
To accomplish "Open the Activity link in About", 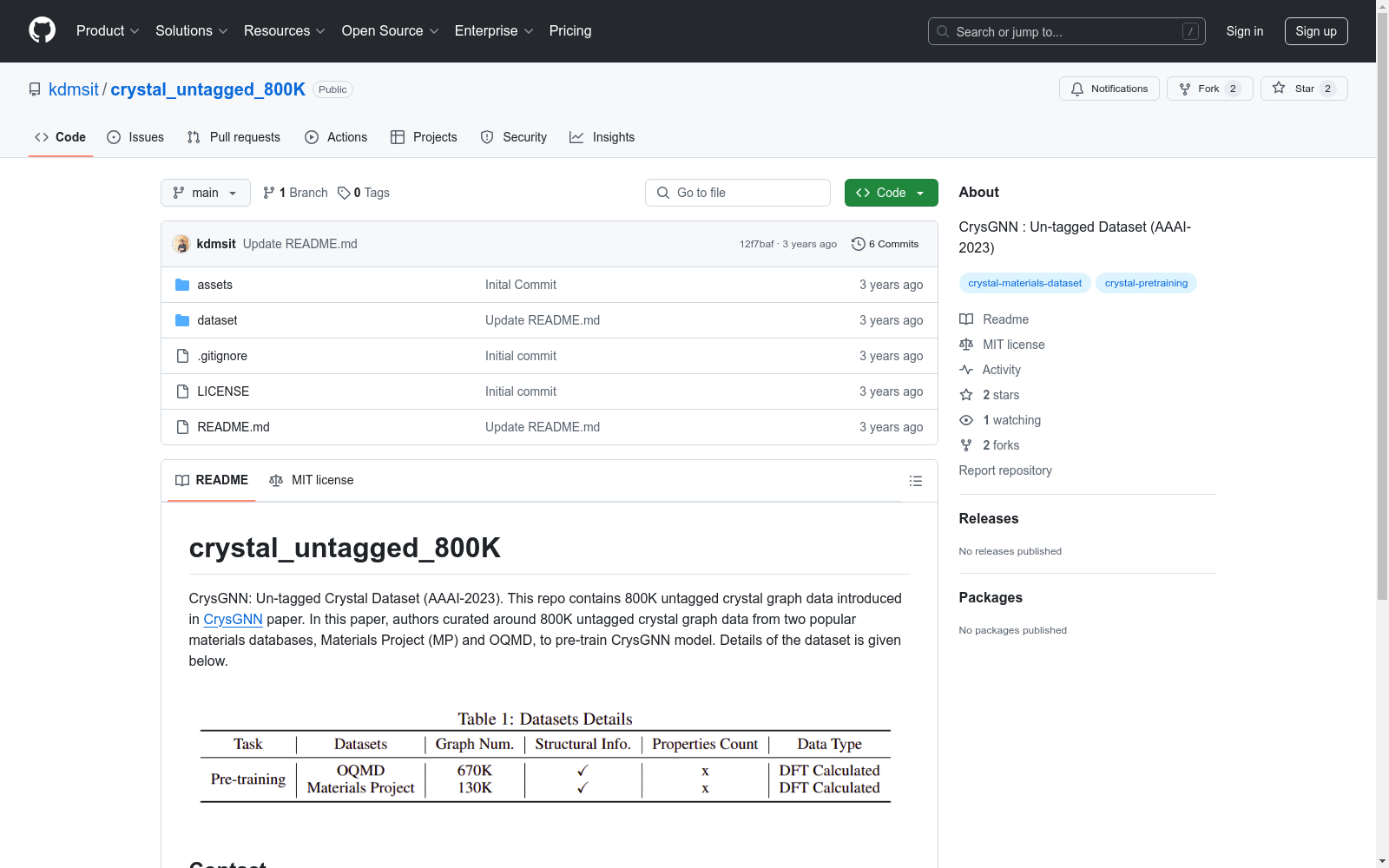I will [x=990, y=370].
